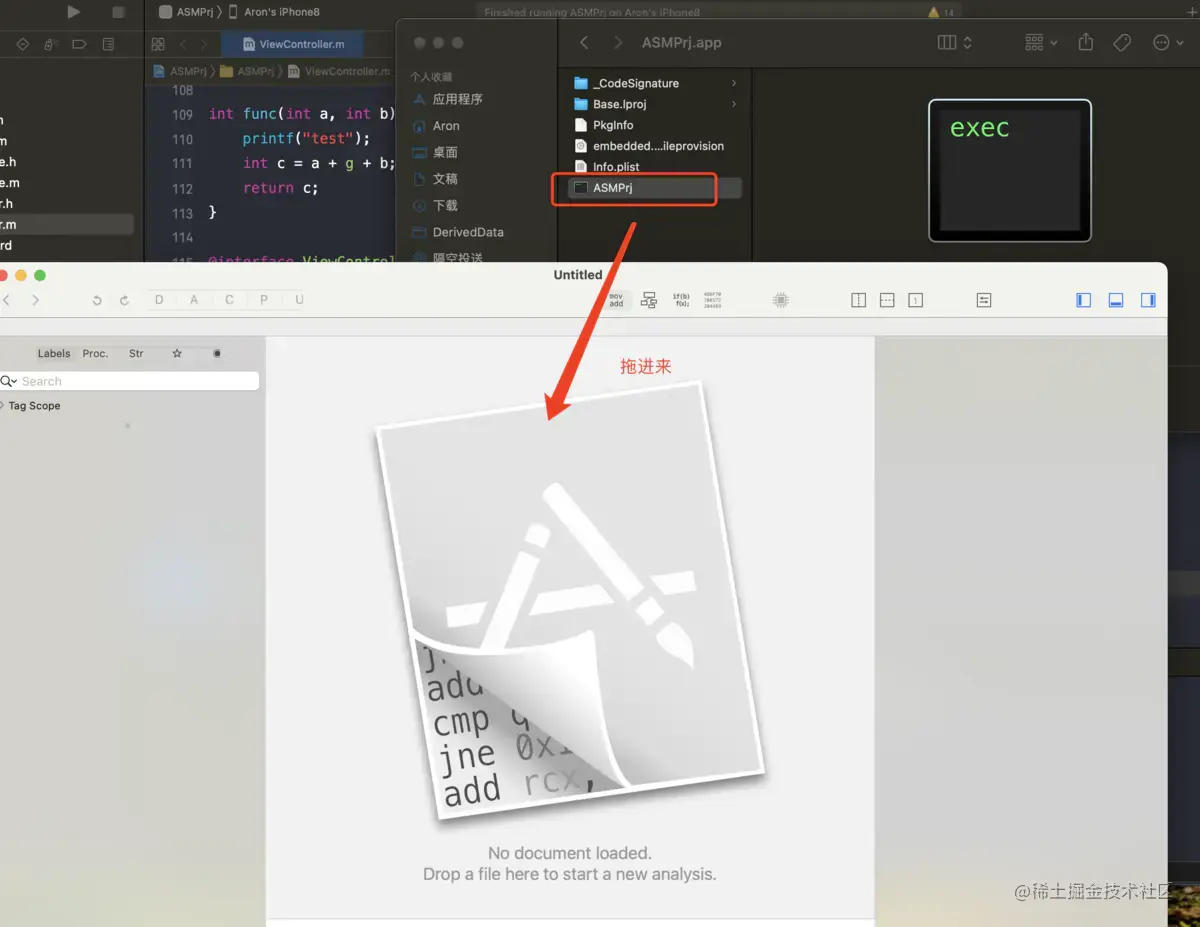The width and height of the screenshot is (1200, 927).
Task: Switch to the Proc. tab in Hopper
Action: 95,353
